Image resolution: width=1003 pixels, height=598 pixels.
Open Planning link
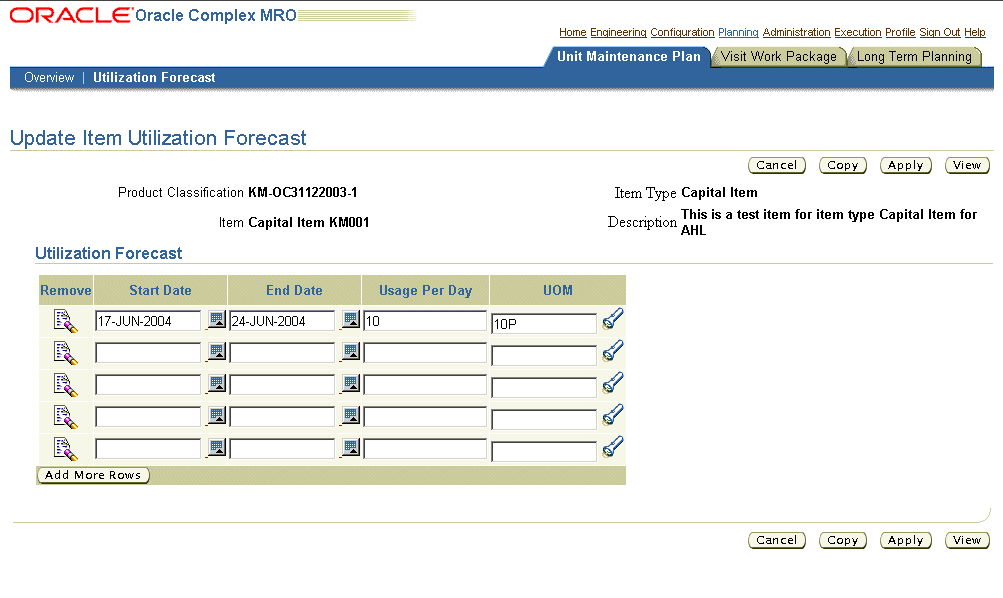[738, 33]
